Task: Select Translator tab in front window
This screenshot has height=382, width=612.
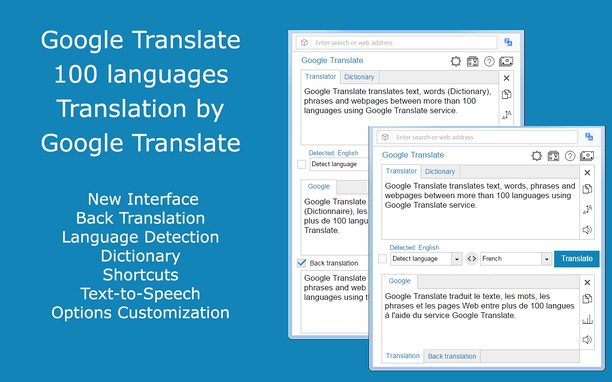Action: (401, 171)
